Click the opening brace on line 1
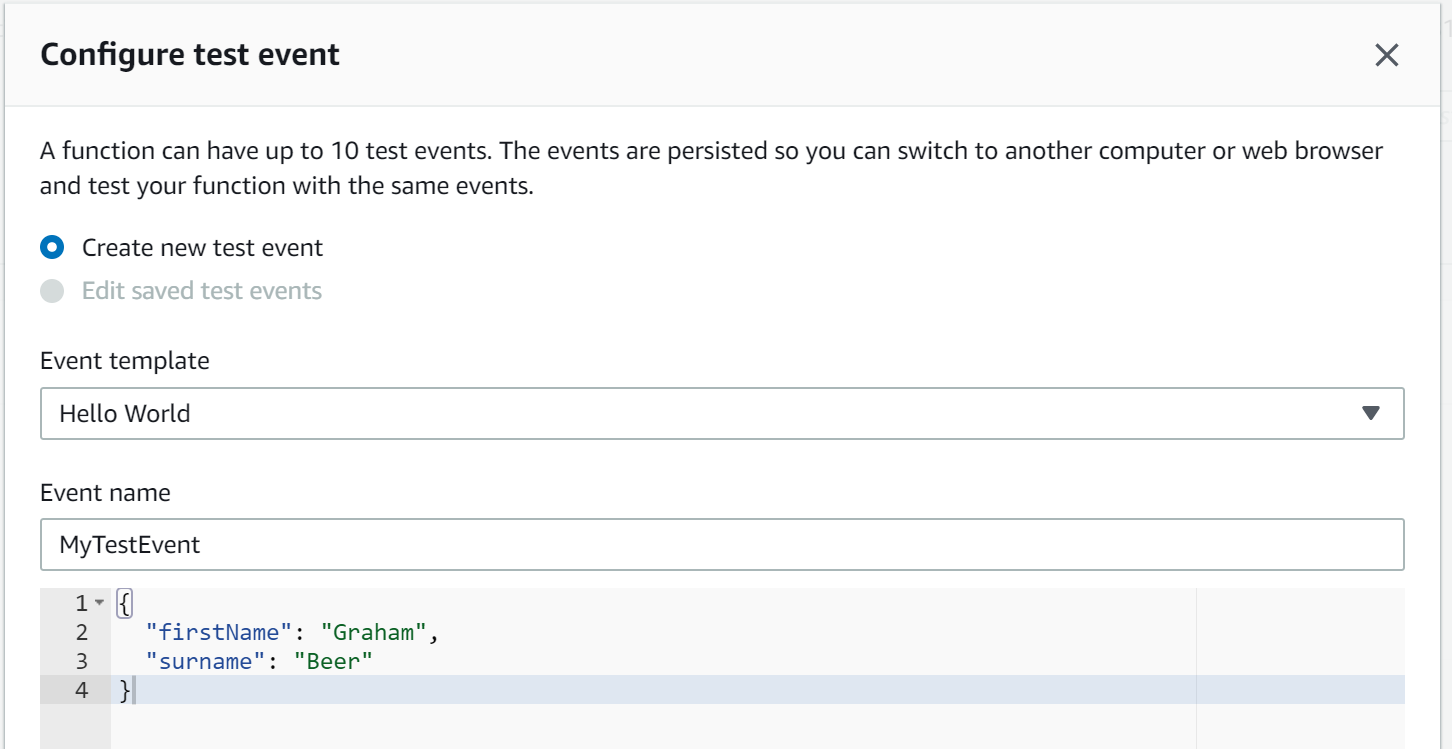Image resolution: width=1452 pixels, height=749 pixels. 120,602
